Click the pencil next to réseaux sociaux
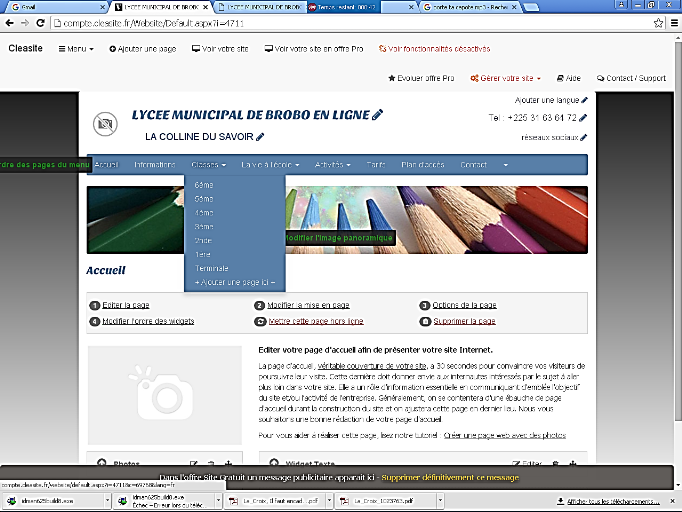The width and height of the screenshot is (682, 512). 584,137
